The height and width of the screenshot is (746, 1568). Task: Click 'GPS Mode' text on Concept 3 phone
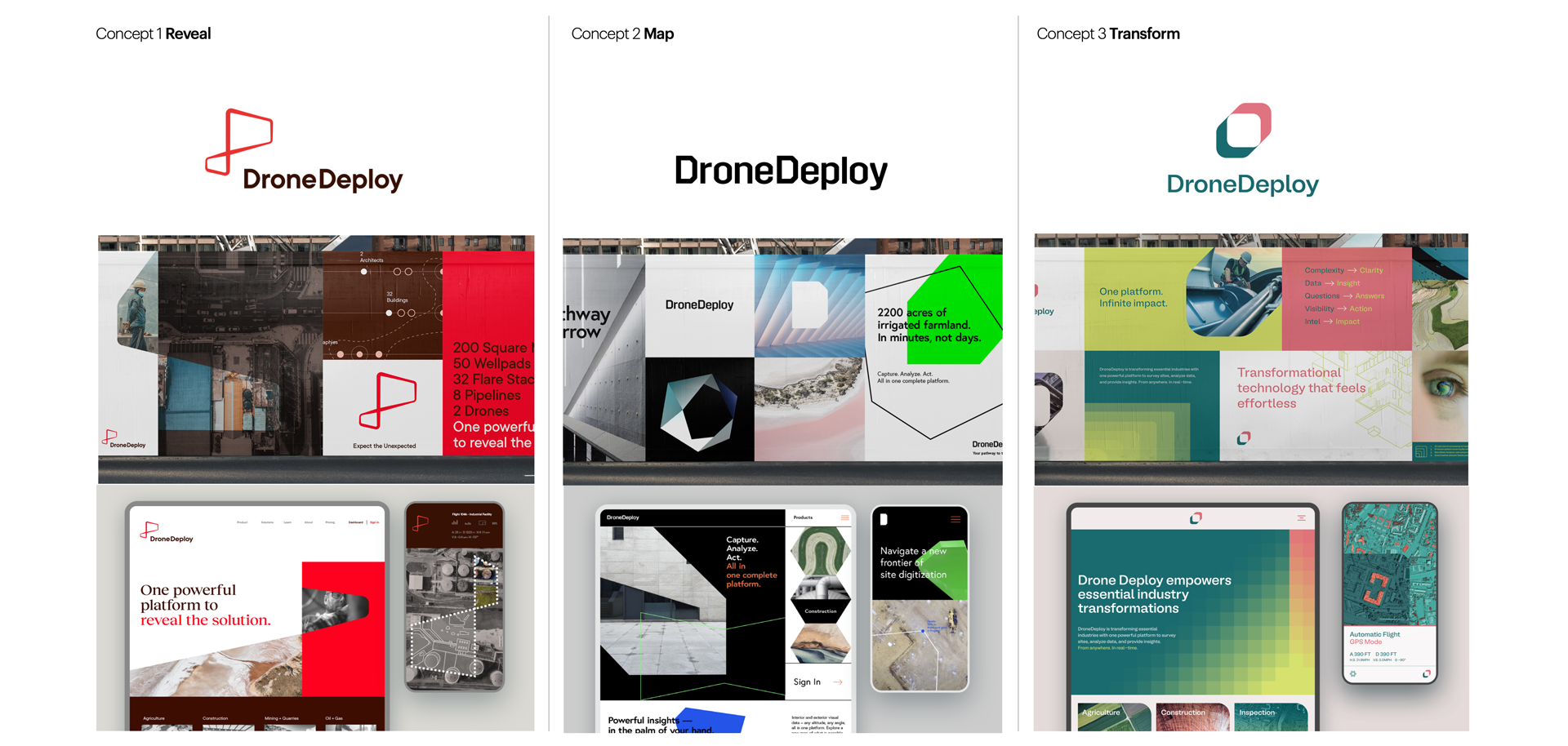pyautogui.click(x=1365, y=642)
